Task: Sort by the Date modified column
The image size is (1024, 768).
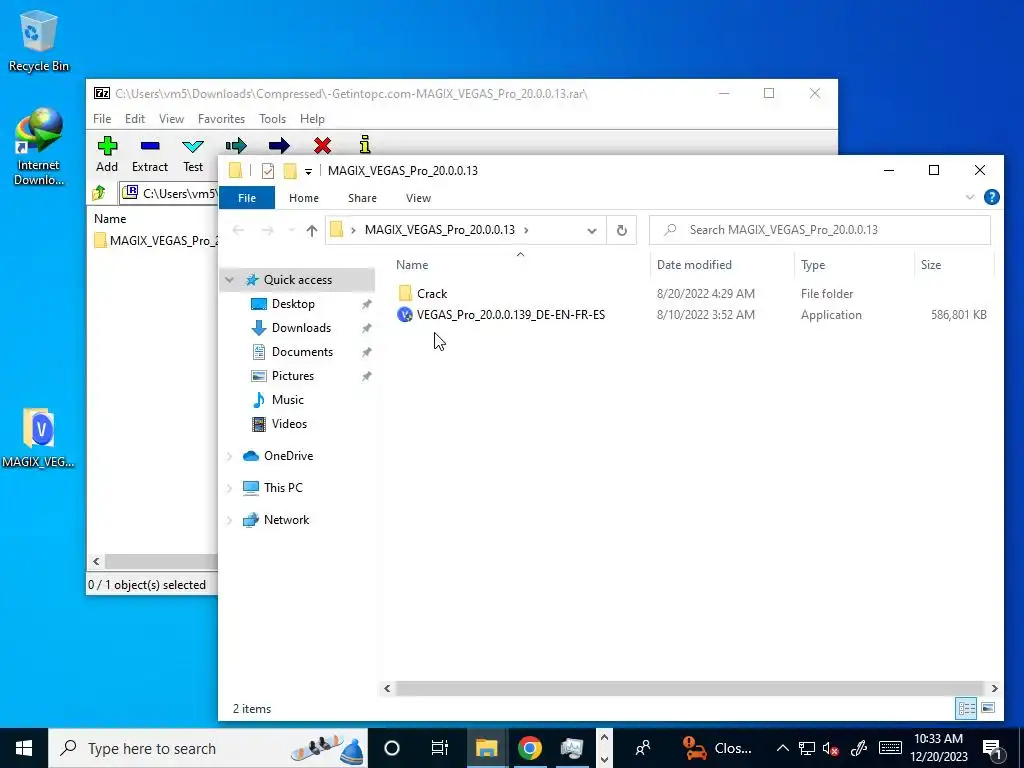Action: click(x=722, y=264)
